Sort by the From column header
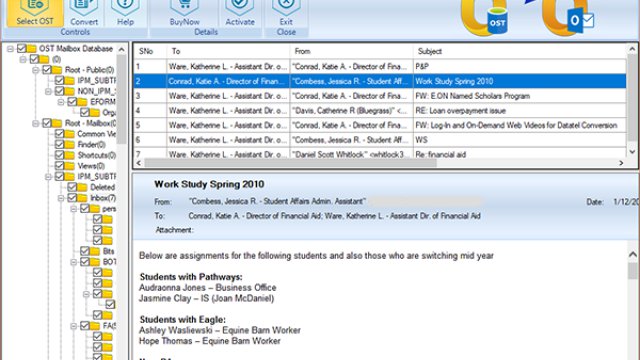 point(351,51)
